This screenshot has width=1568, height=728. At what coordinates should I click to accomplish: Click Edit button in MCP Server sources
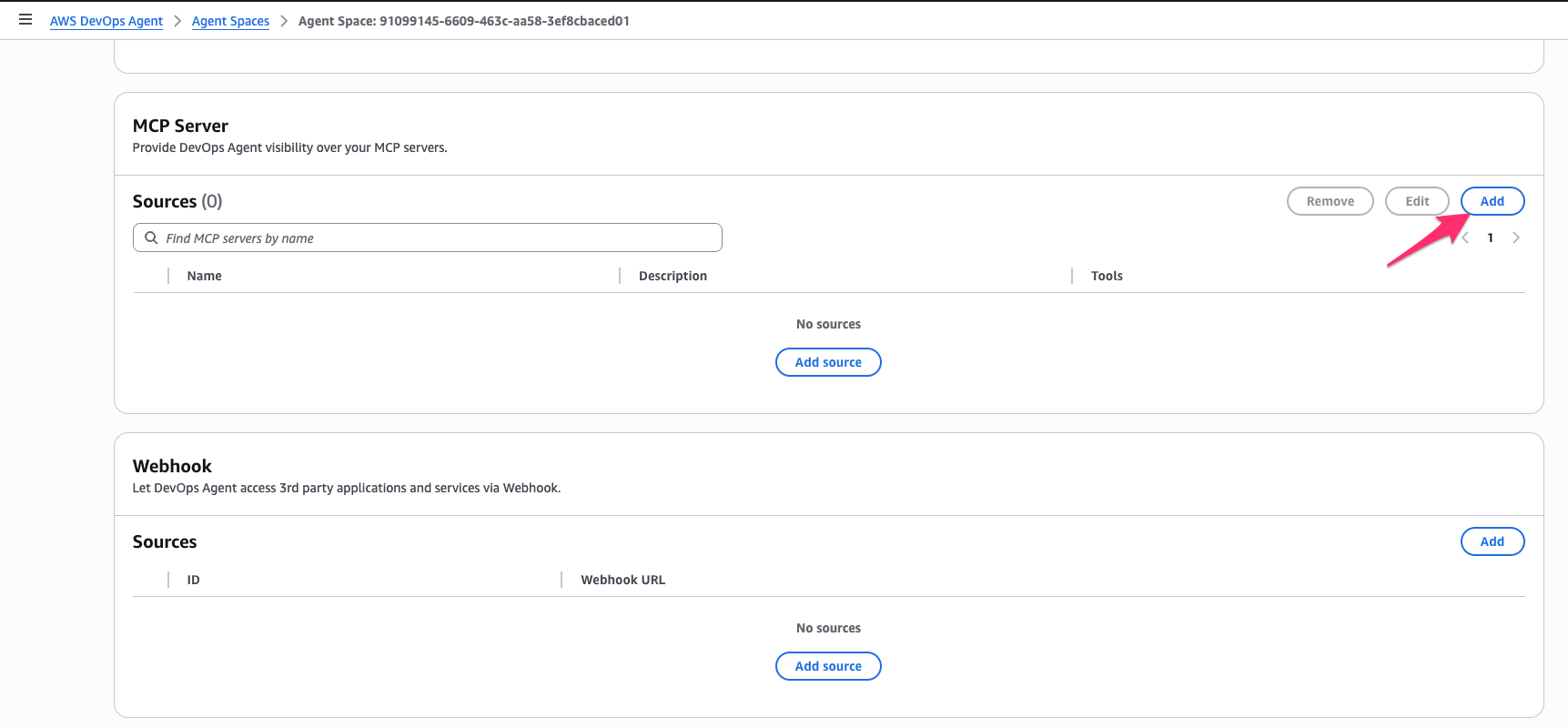coord(1416,201)
